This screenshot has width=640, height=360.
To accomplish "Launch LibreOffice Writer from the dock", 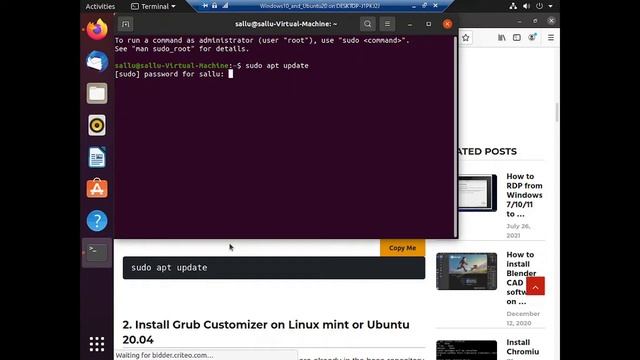I will [97, 157].
